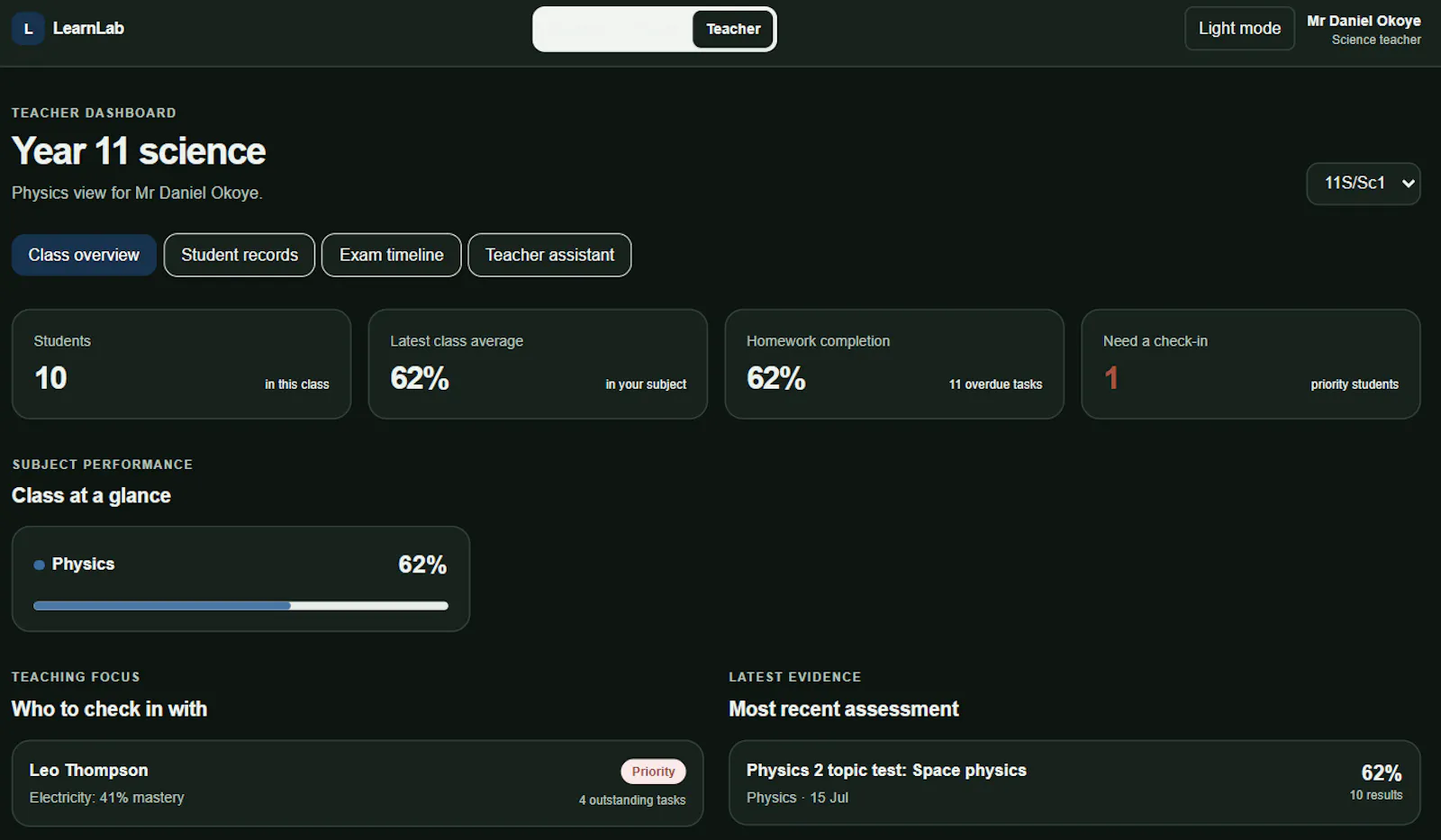1441x840 pixels.
Task: Go to the Exam timeline tab
Action: (392, 255)
